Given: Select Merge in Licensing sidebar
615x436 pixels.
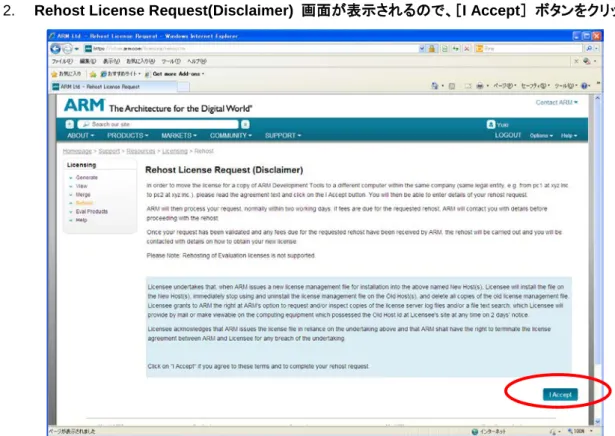Looking at the screenshot, I should [x=83, y=194].
